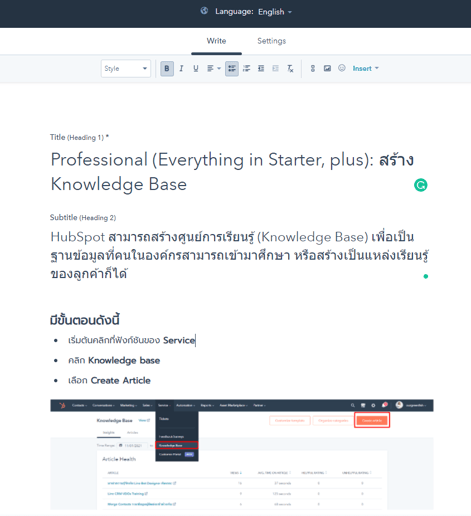Switch to the Settings tab
Image resolution: width=471 pixels, height=516 pixels.
click(x=272, y=41)
